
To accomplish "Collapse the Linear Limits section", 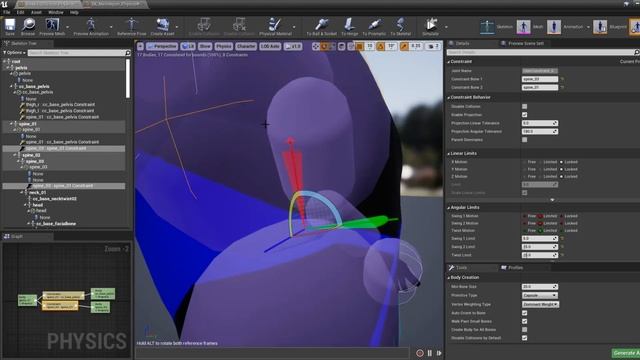I will [449, 153].
